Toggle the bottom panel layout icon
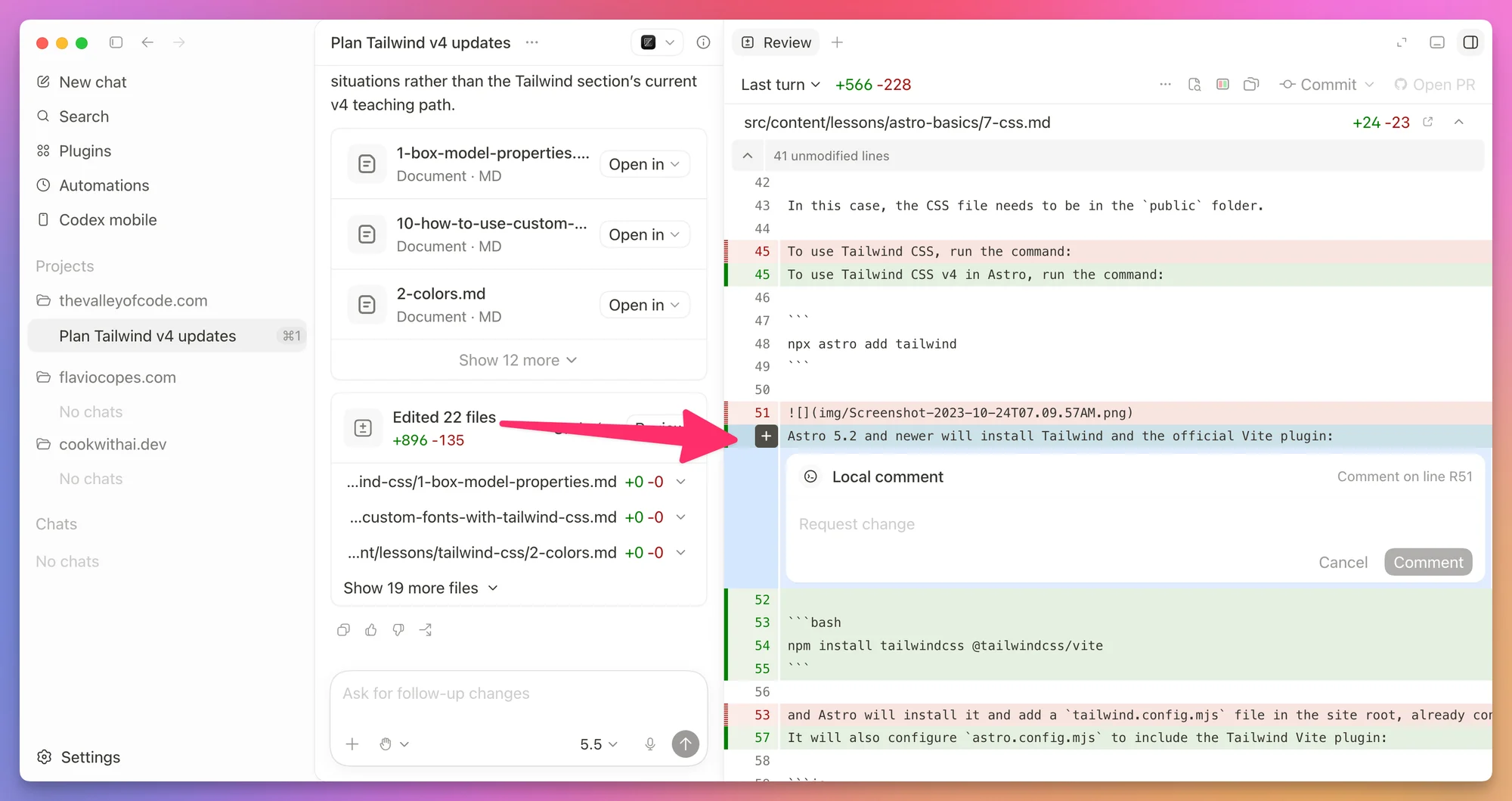 [1437, 42]
